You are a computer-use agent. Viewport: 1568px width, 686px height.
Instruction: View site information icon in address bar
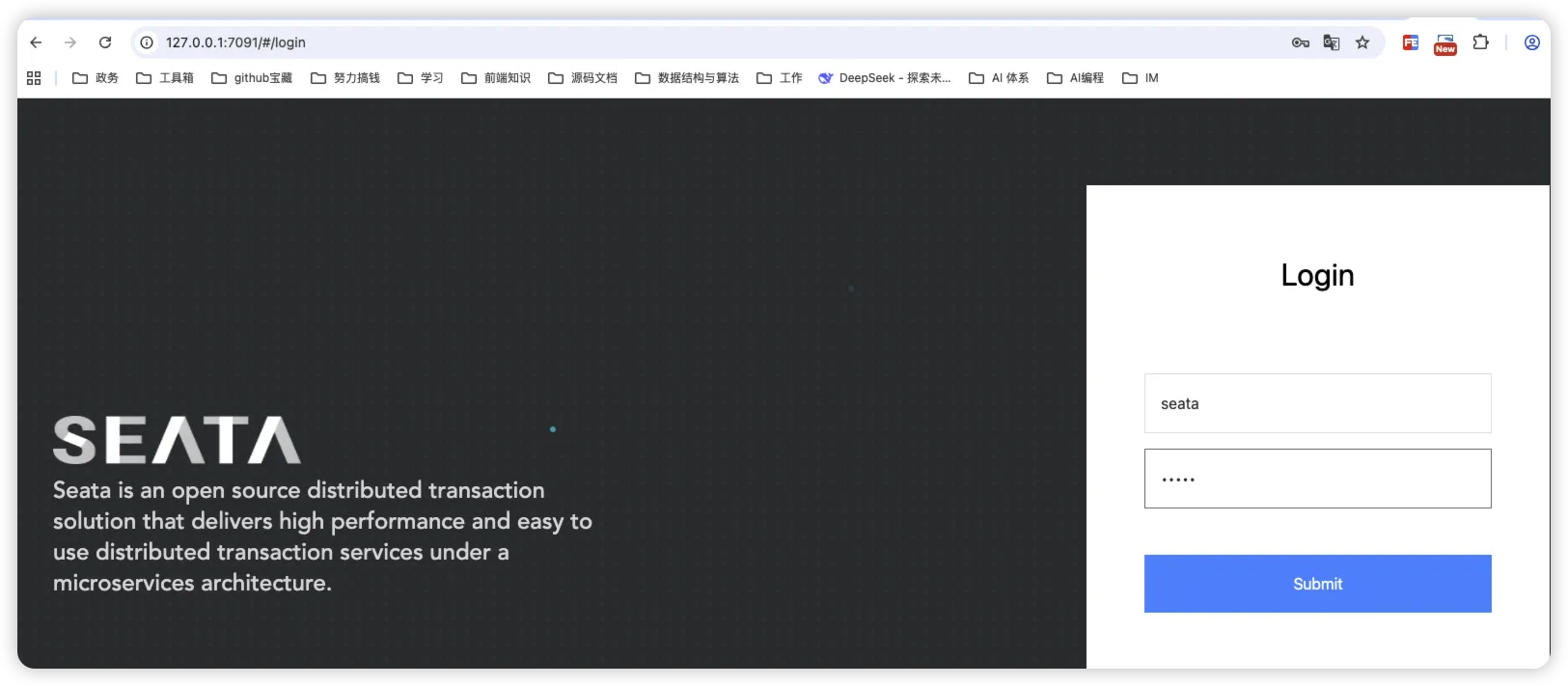147,42
